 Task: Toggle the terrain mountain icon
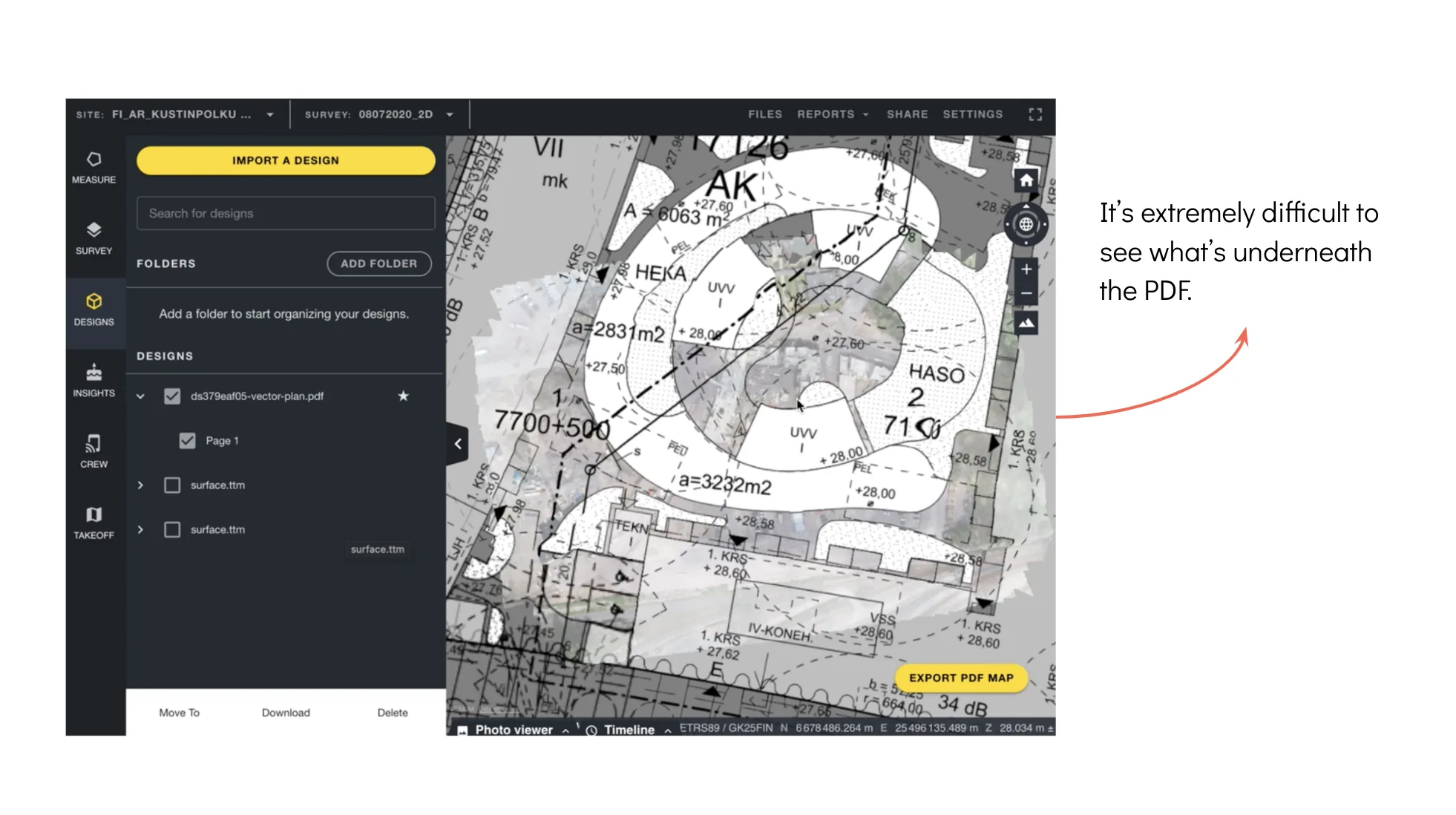tap(1026, 323)
